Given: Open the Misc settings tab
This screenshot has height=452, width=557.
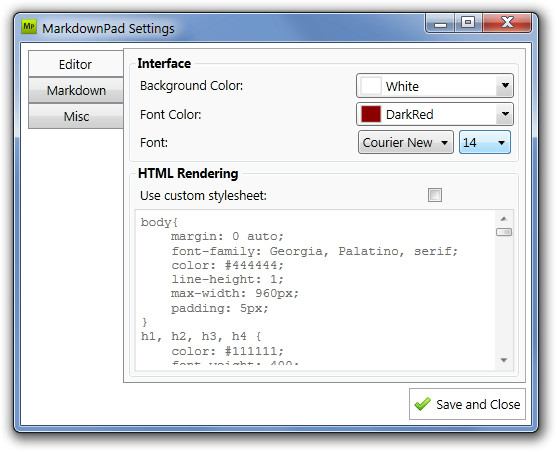Looking at the screenshot, I should [x=76, y=116].
